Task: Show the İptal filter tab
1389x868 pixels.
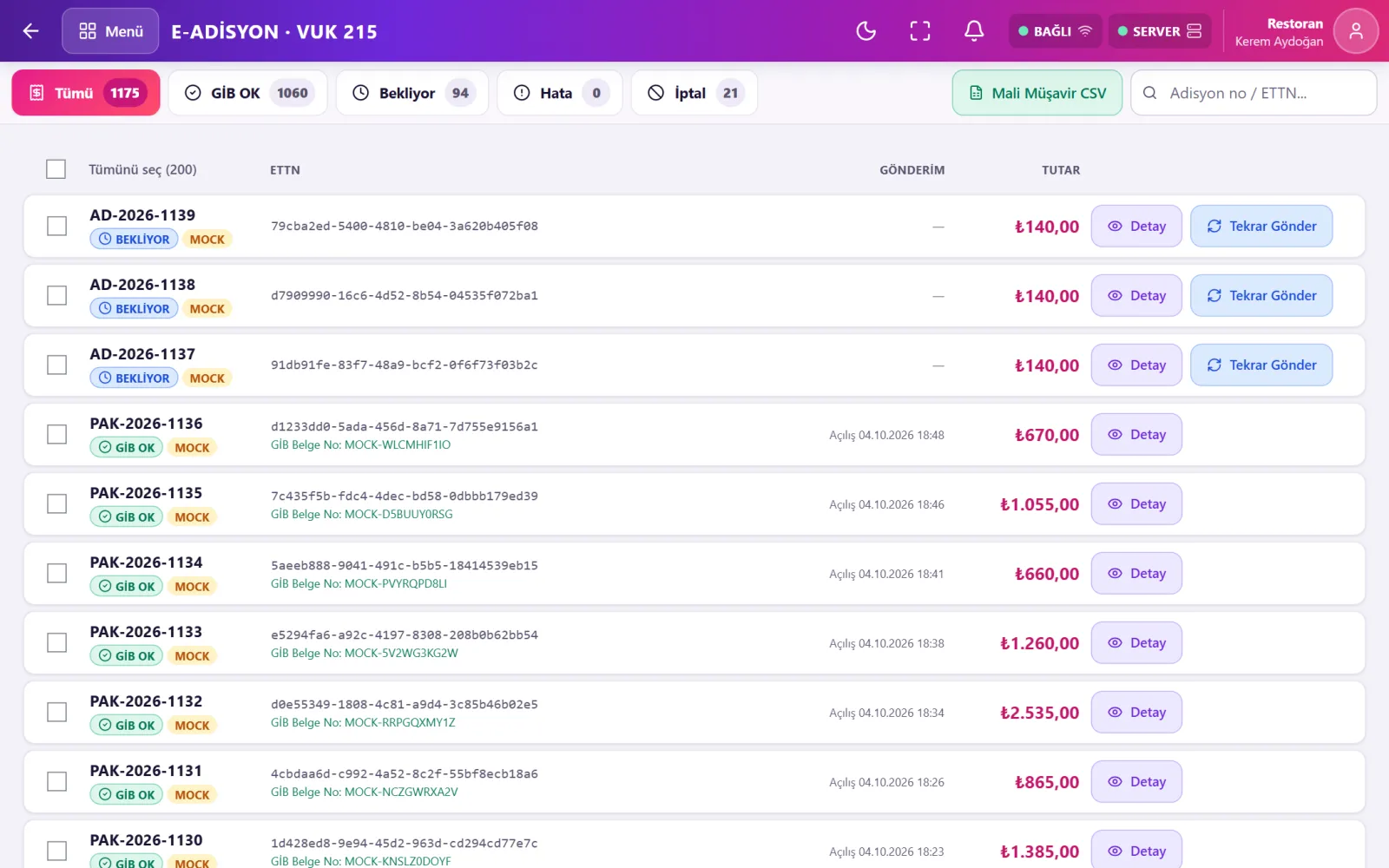Action: 694,93
